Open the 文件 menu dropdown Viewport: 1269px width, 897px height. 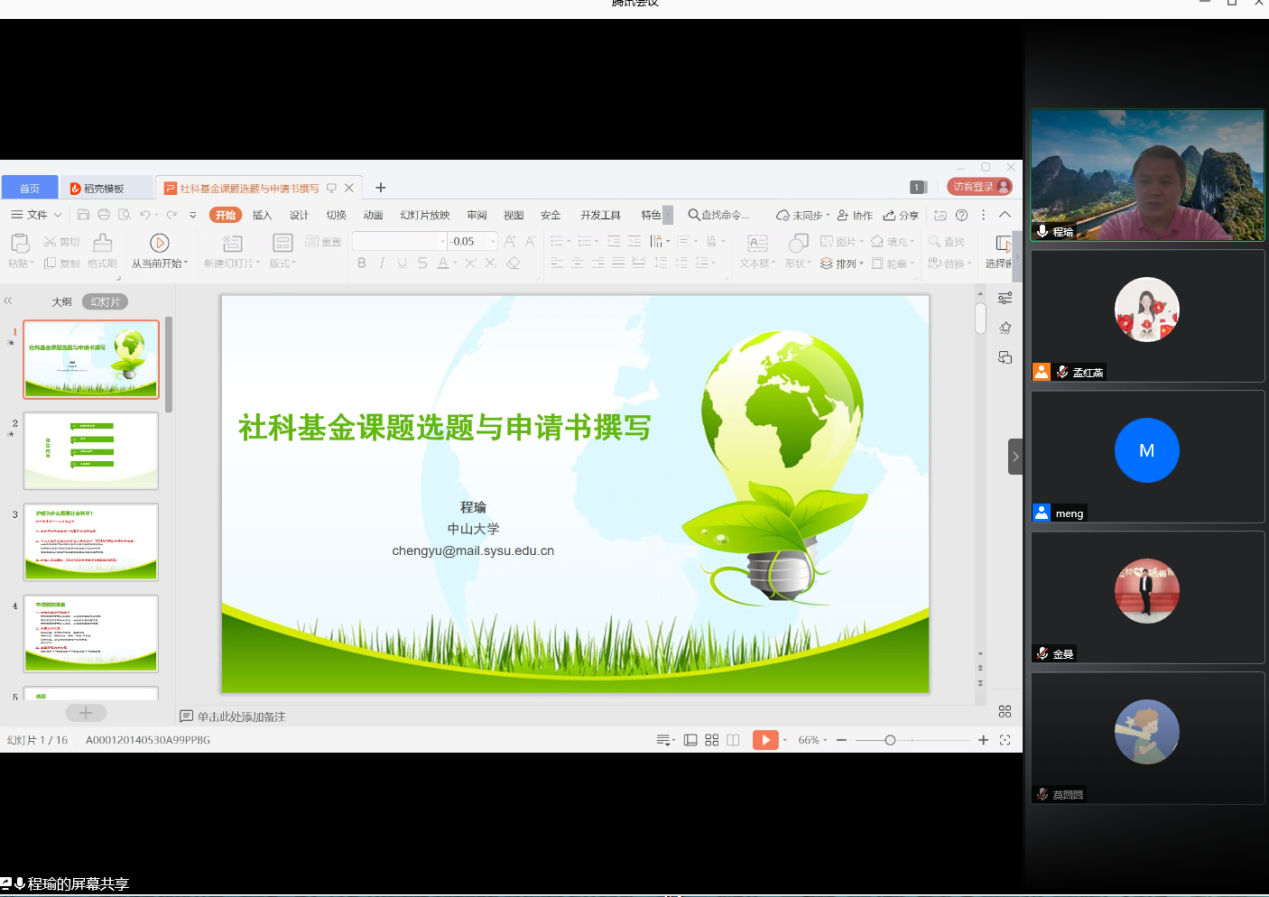tap(37, 215)
